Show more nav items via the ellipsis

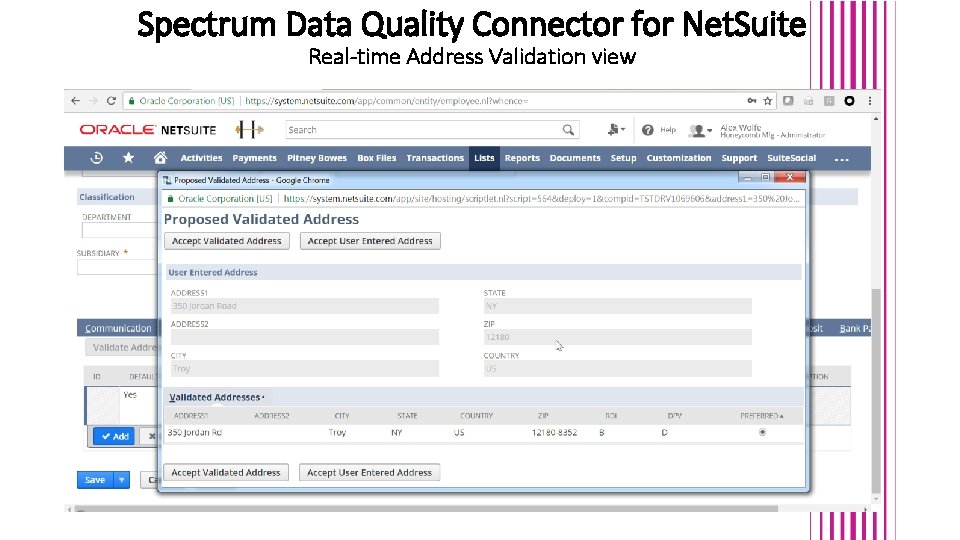(842, 159)
